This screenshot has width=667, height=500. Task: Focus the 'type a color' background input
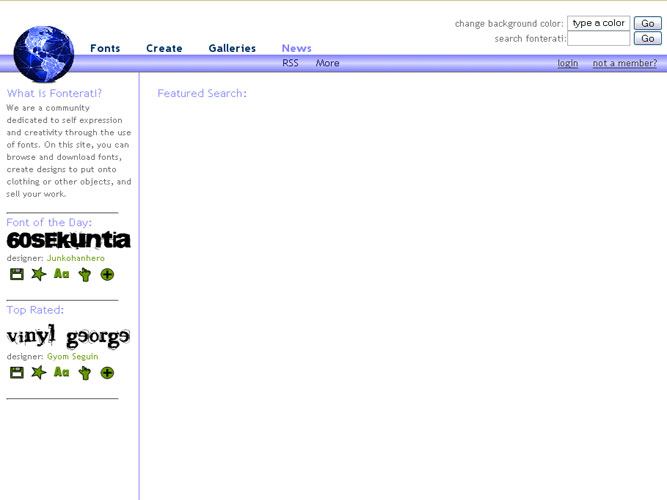(x=598, y=23)
